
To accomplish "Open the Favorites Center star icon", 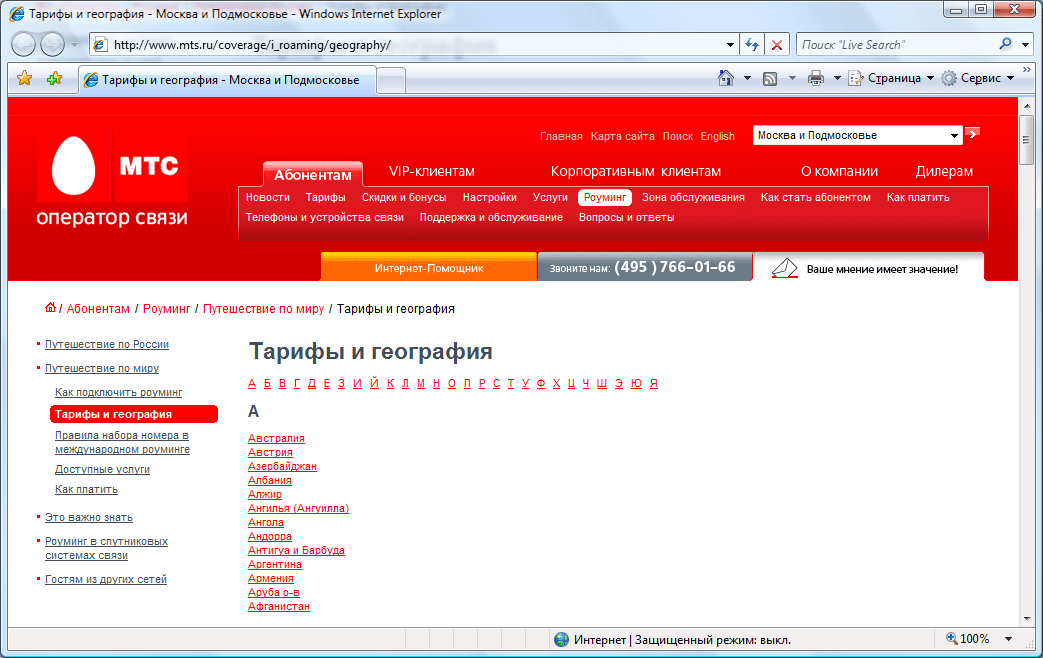I will 25,79.
